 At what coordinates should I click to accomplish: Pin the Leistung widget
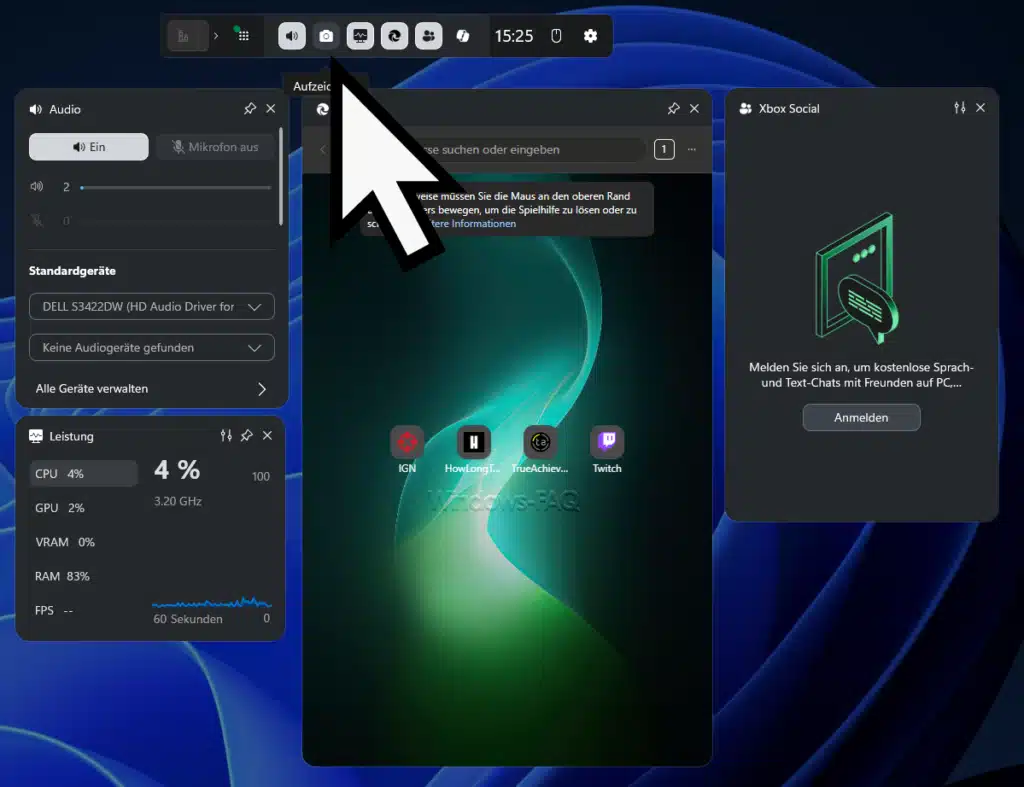pos(247,436)
